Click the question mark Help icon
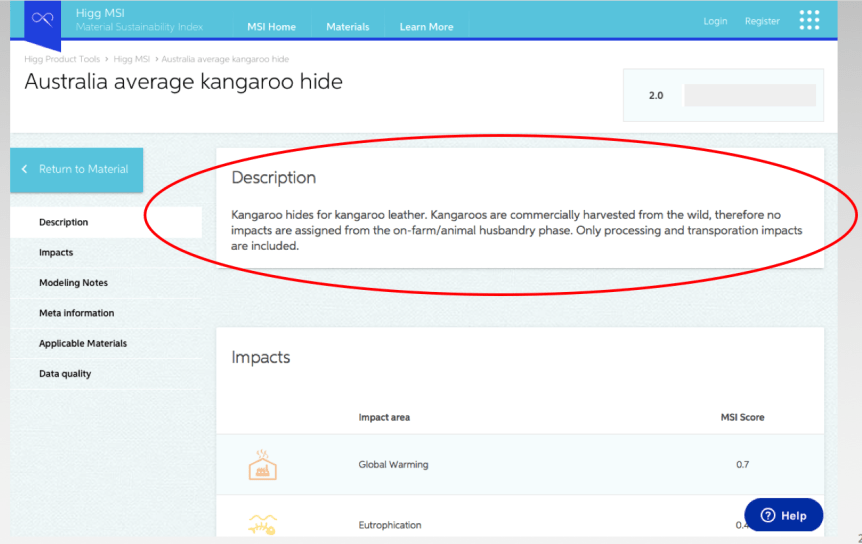 [768, 515]
